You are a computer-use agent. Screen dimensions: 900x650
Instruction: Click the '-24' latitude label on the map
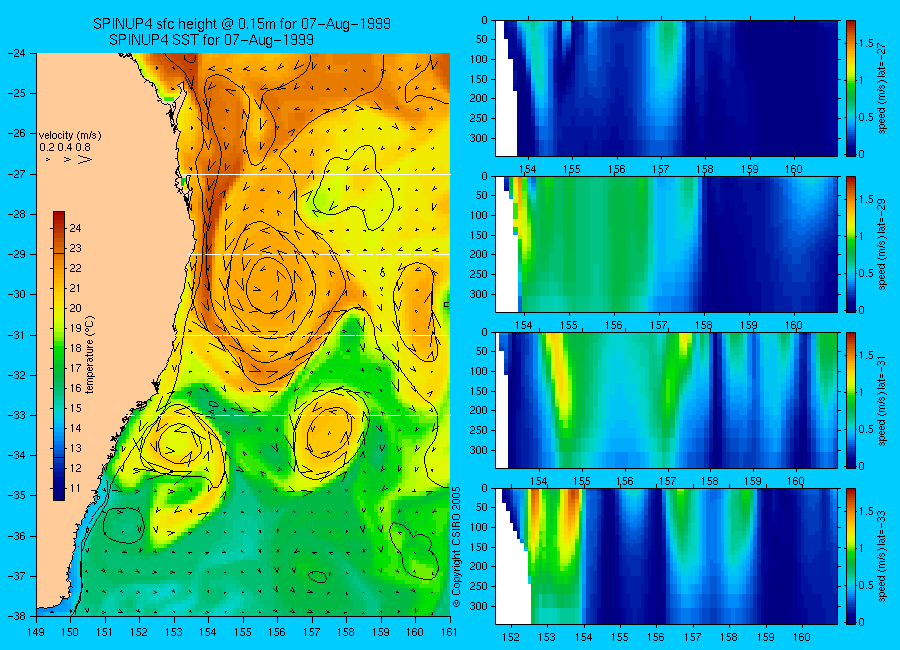[x=17, y=53]
